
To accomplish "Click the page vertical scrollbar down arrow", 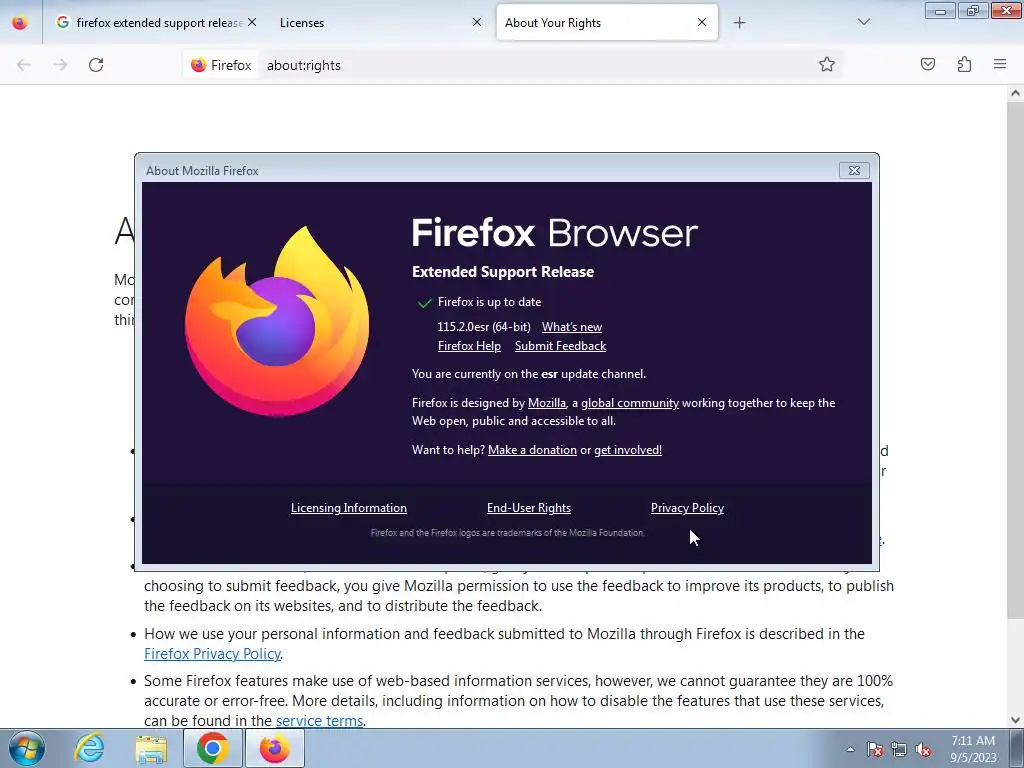I will coord(1015,720).
